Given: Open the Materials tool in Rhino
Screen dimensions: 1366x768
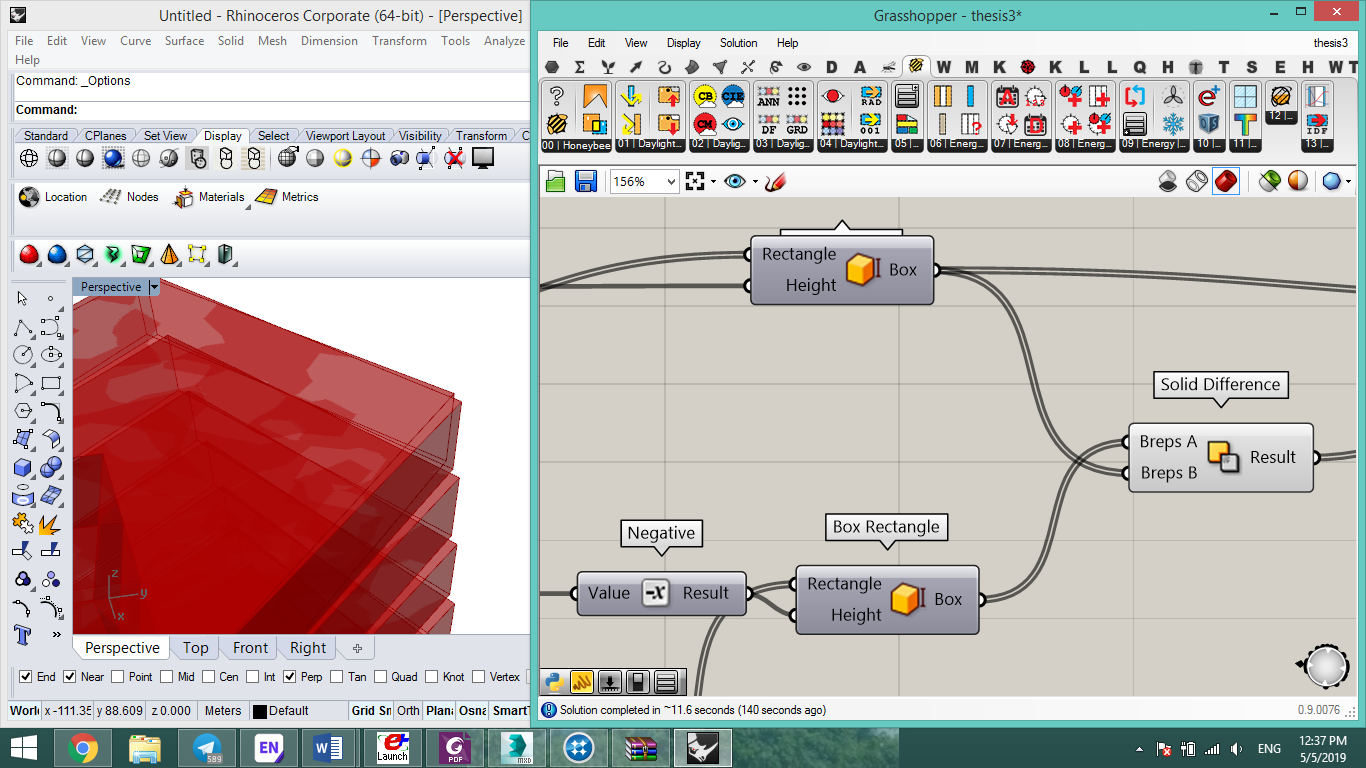Looking at the screenshot, I should coord(209,197).
